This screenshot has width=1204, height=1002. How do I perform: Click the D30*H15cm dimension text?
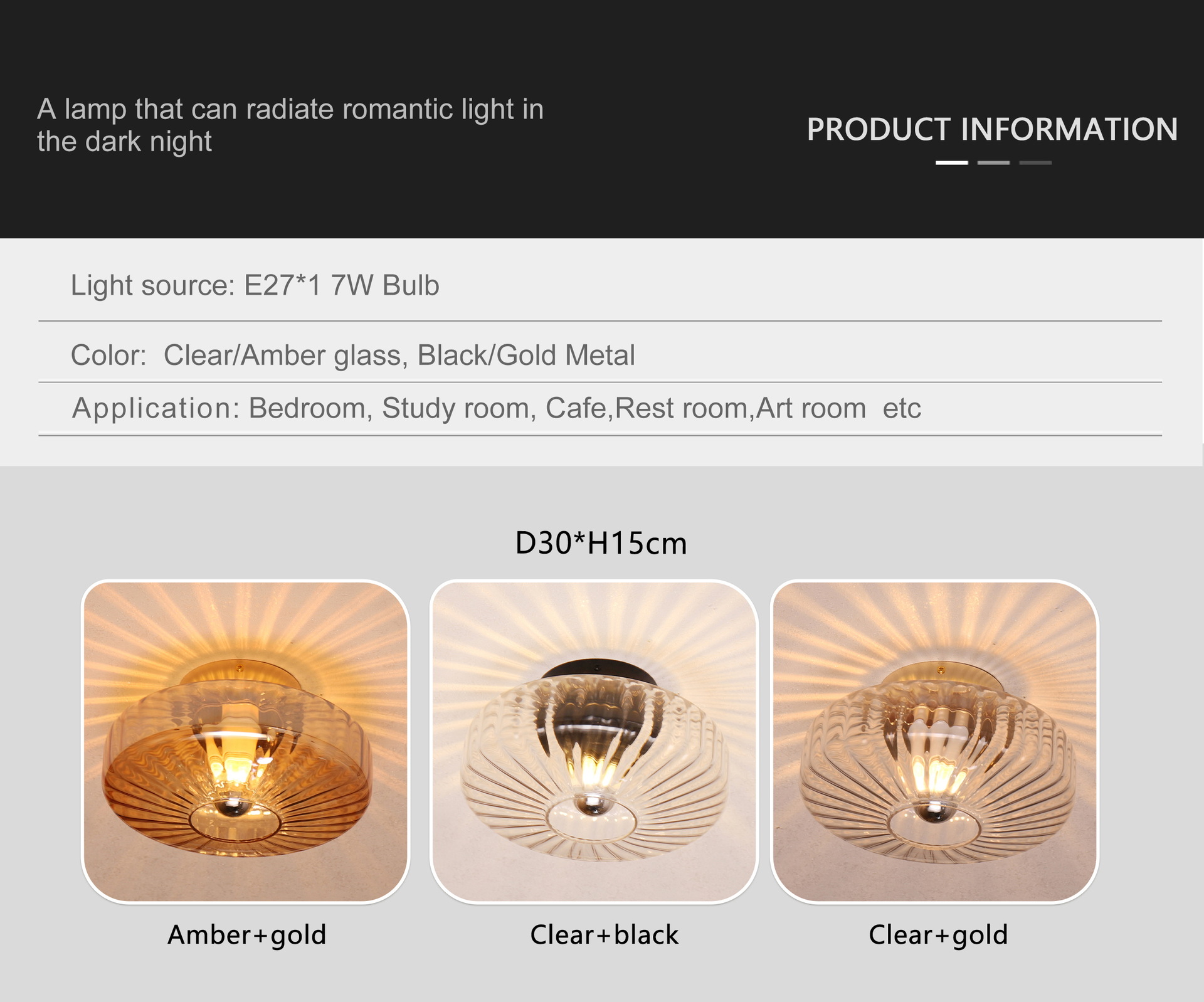tap(601, 543)
